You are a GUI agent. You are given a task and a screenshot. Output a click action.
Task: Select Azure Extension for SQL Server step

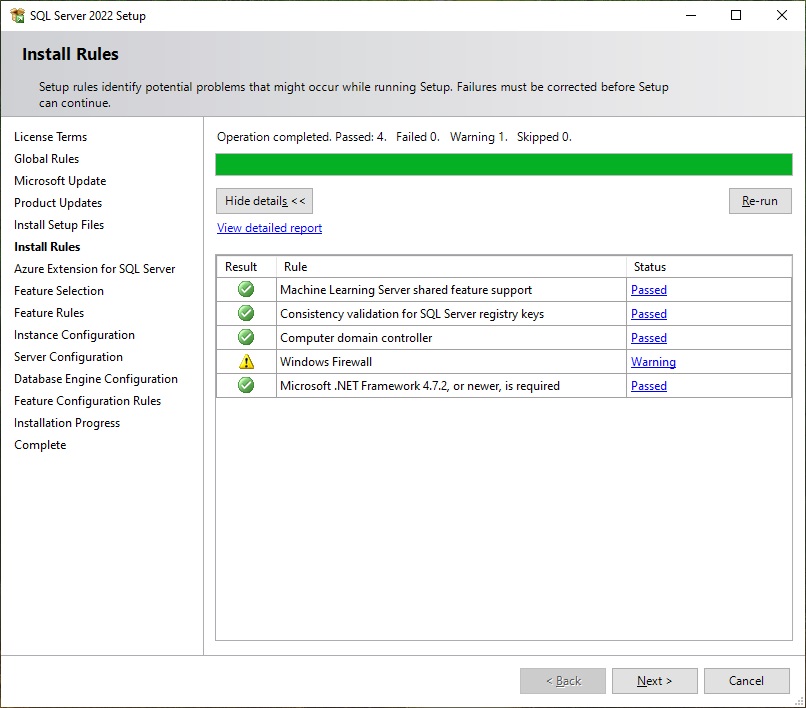coord(94,269)
